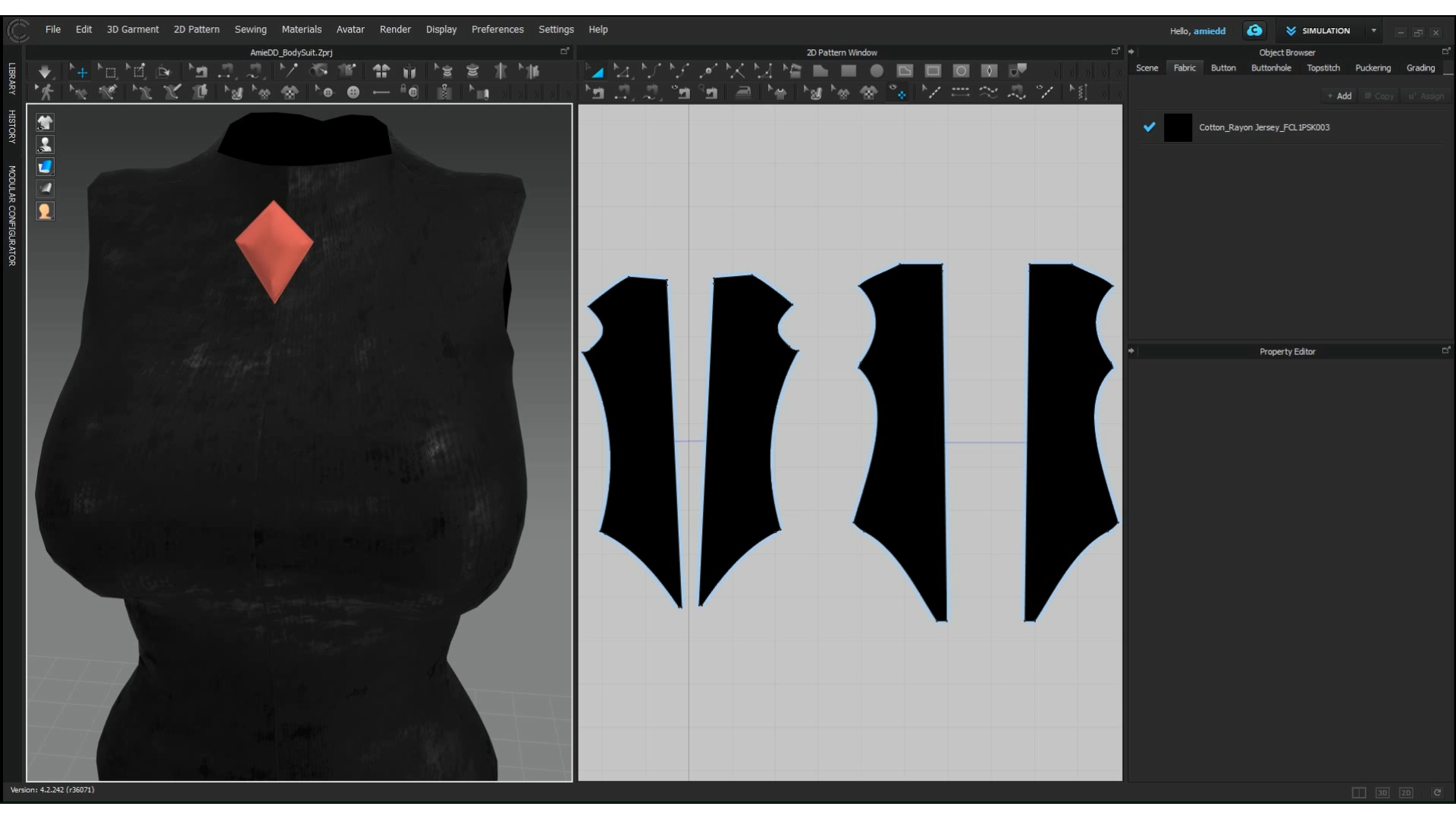The height and width of the screenshot is (819, 1456).
Task: Undock the Property Editor panel
Action: 1445,350
